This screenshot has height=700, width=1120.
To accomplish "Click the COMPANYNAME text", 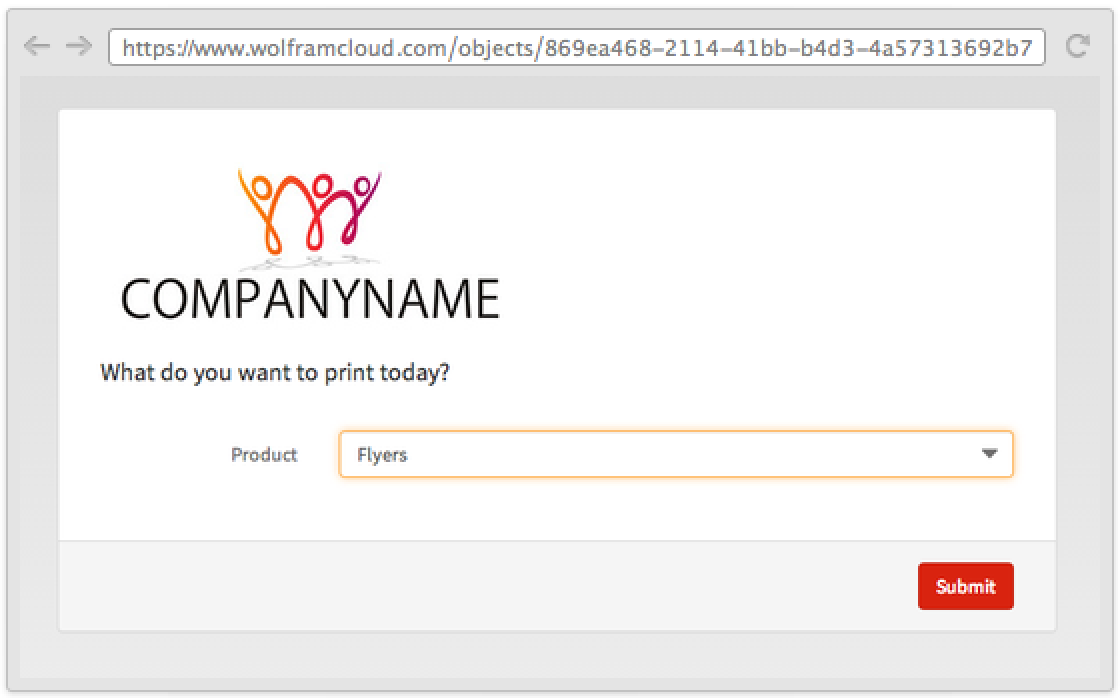I will 310,299.
